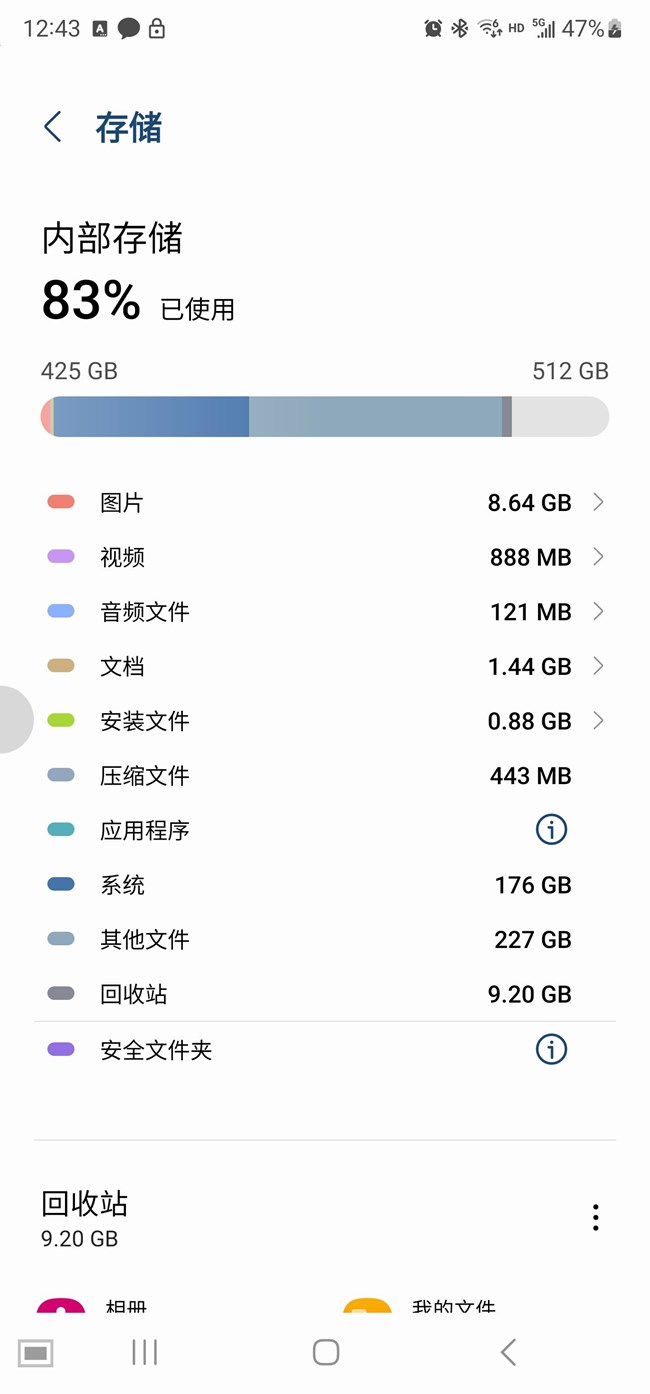Viewport: 650px width, 1394px height.
Task: Expand 图片 chevron arrow
Action: [x=598, y=502]
